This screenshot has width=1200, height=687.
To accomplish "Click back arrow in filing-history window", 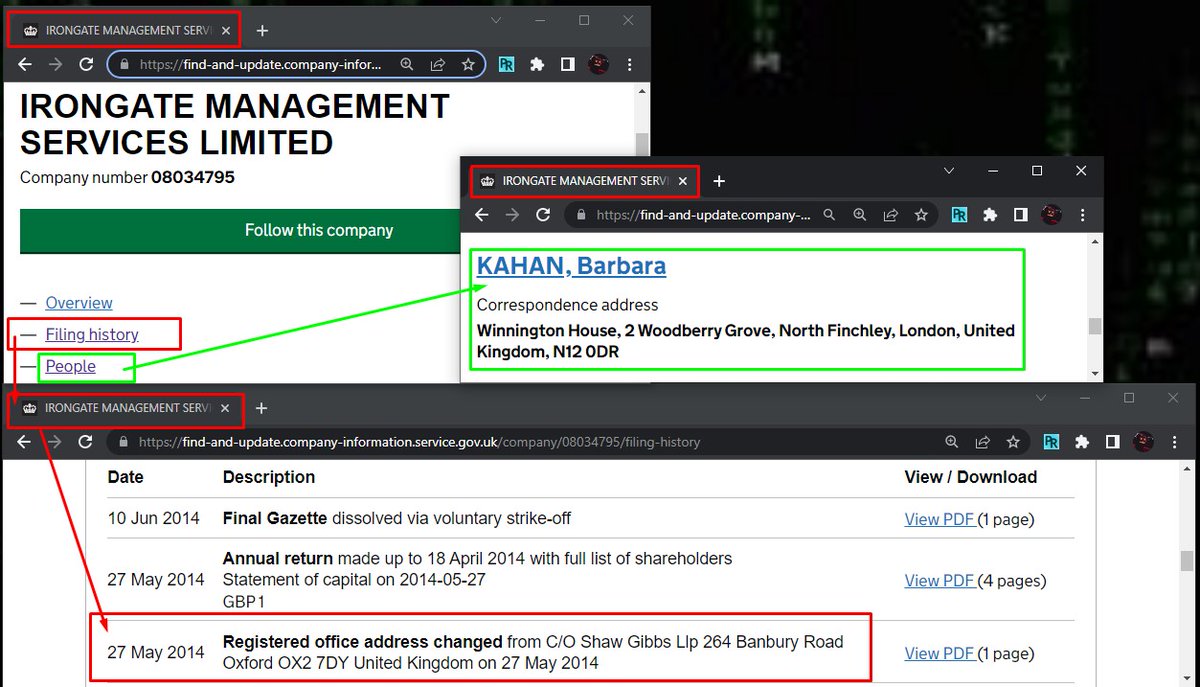I will (x=25, y=442).
